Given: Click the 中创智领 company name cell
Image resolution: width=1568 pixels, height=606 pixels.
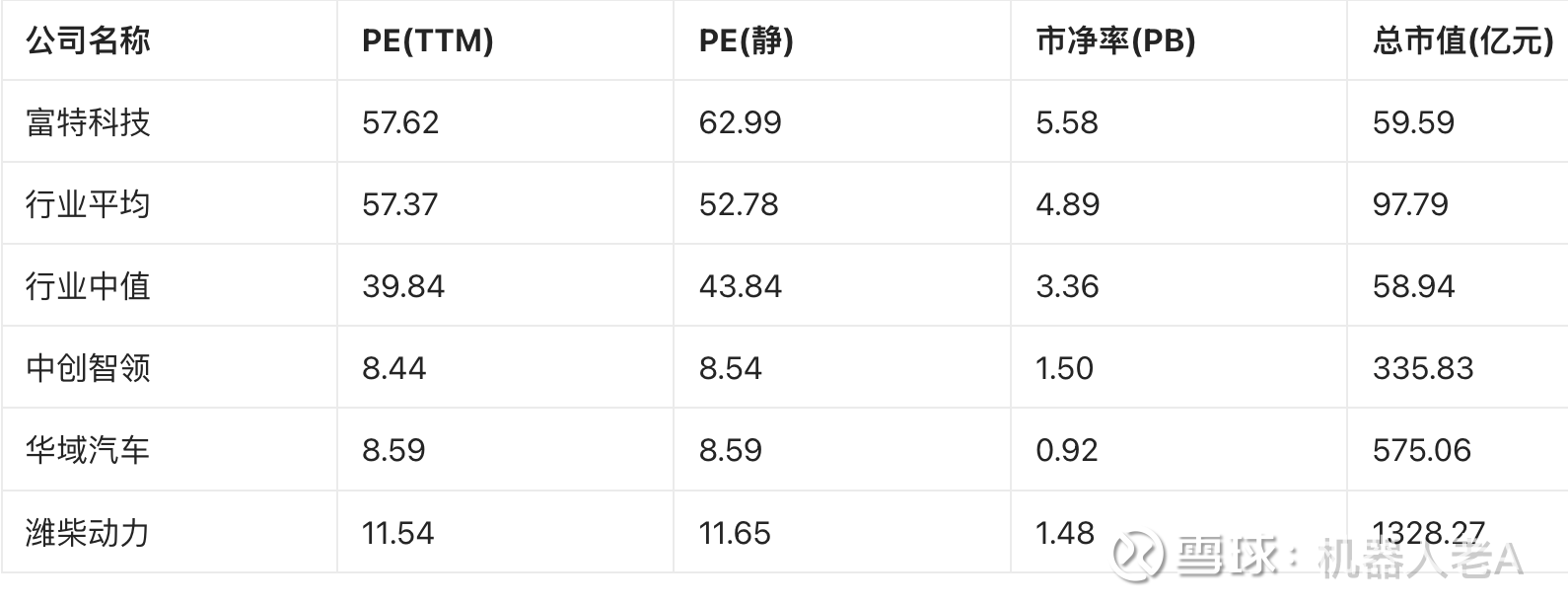Looking at the screenshot, I should click(89, 368).
